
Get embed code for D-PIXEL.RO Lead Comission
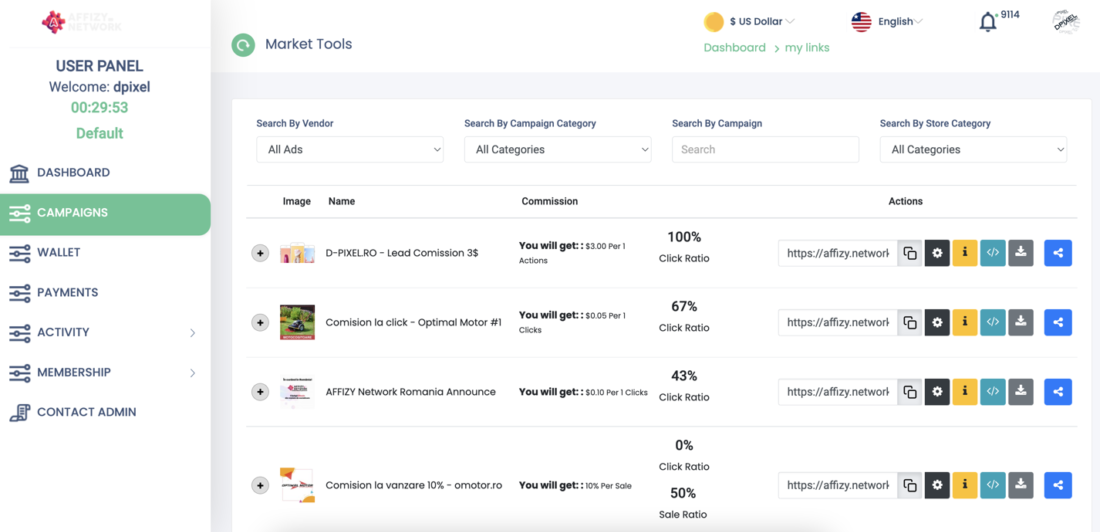click(993, 253)
